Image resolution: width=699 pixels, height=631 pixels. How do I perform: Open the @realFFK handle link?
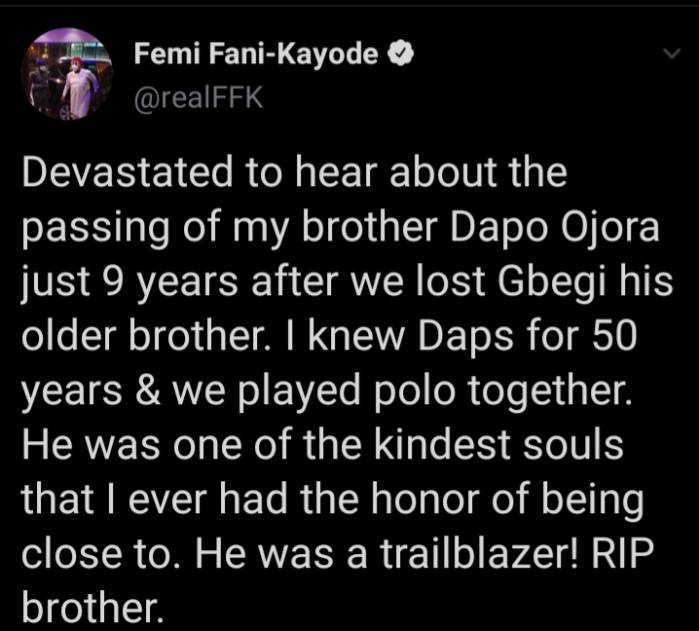(x=198, y=98)
